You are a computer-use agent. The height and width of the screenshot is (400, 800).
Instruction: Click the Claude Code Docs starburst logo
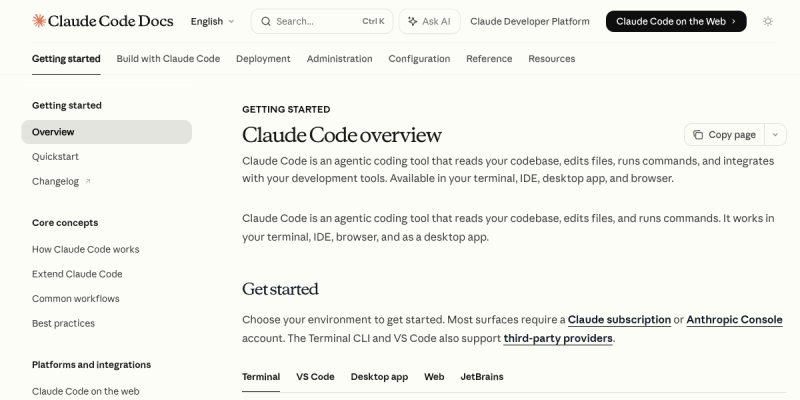click(x=39, y=21)
